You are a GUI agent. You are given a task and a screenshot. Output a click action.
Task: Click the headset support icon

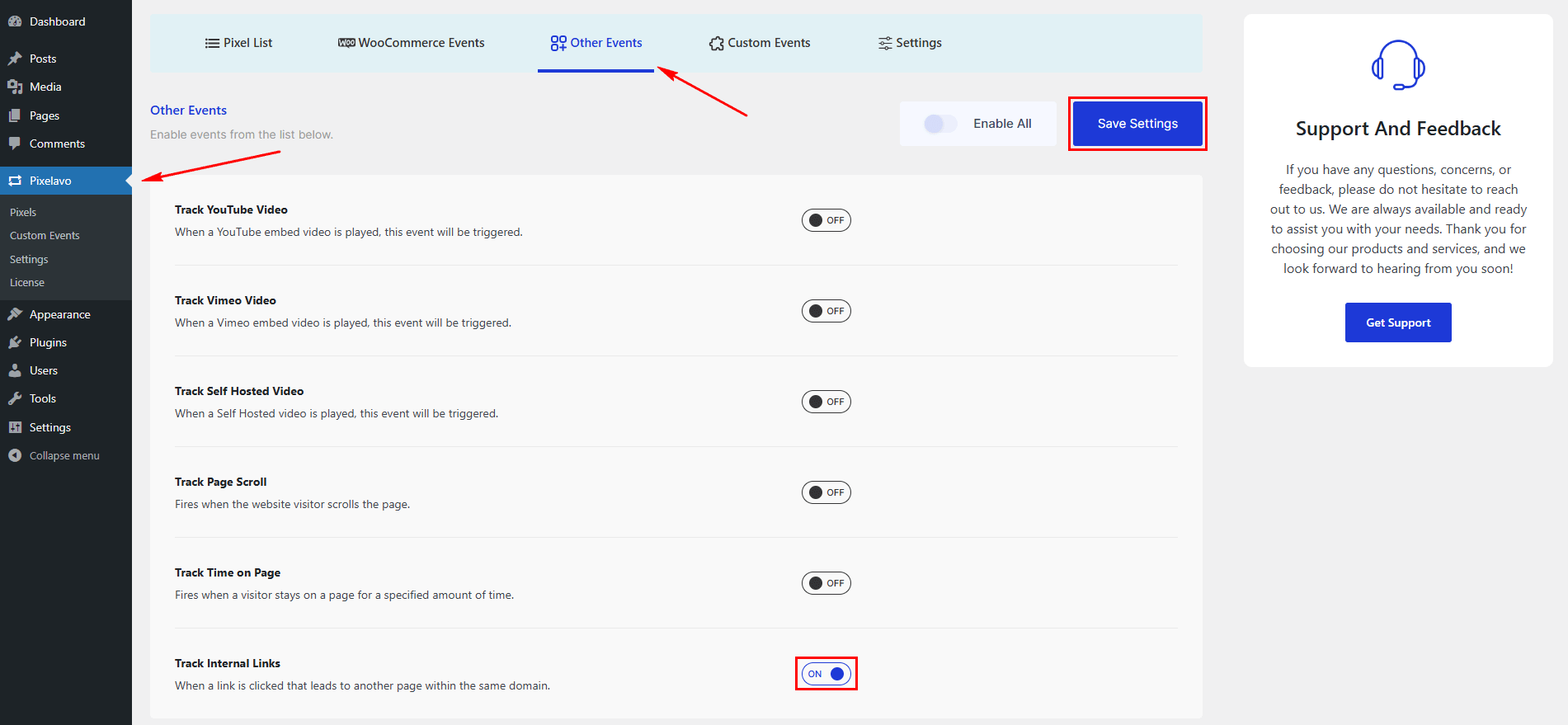pyautogui.click(x=1397, y=65)
